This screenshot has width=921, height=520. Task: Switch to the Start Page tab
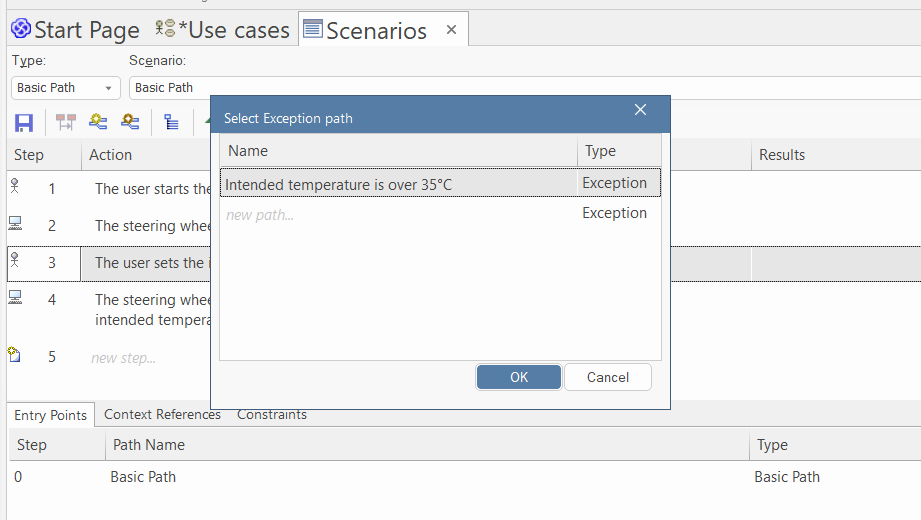[75, 30]
